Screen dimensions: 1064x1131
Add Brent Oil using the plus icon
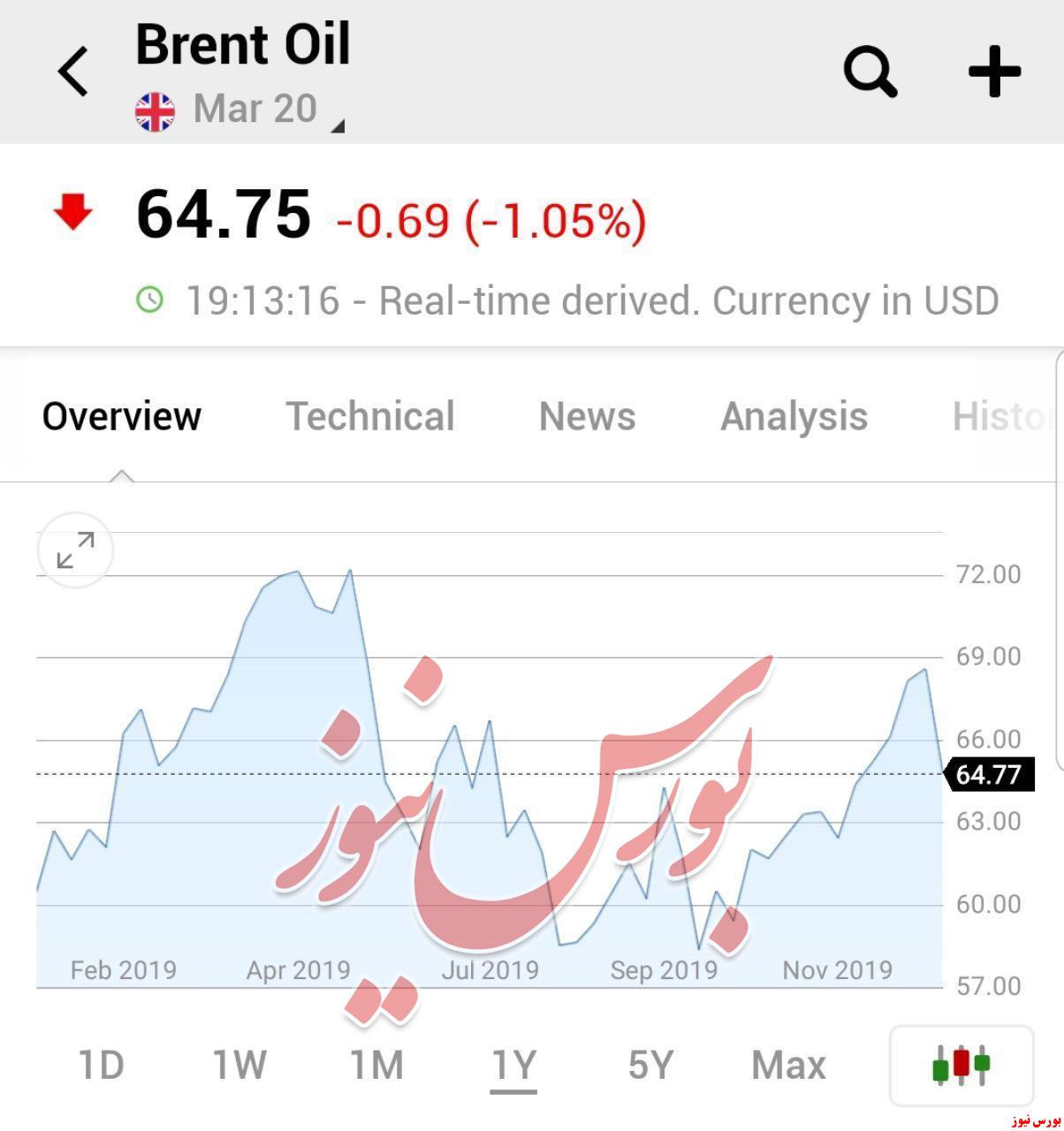click(994, 72)
